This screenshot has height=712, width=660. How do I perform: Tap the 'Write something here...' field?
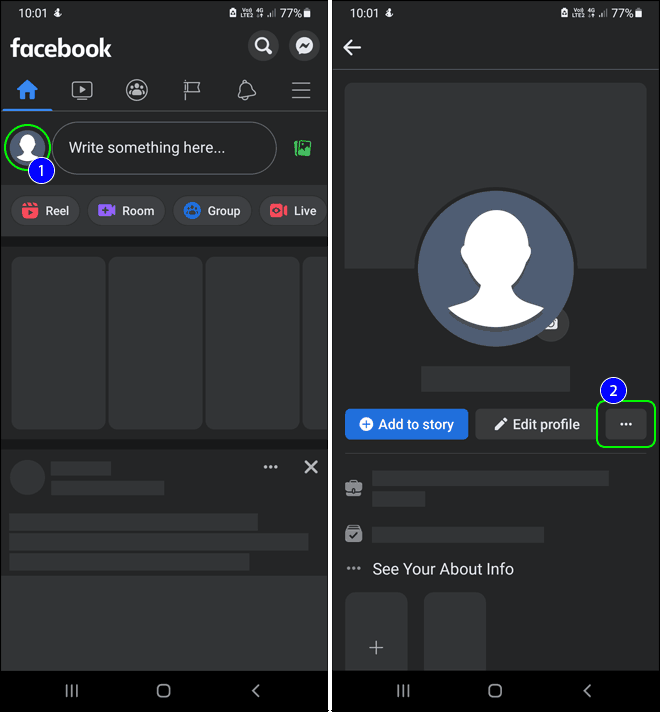click(164, 148)
